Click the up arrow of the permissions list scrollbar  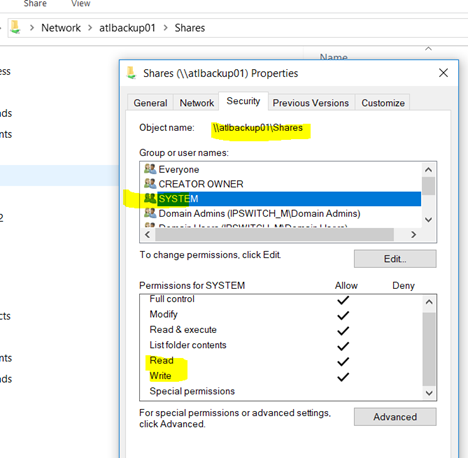(429, 302)
